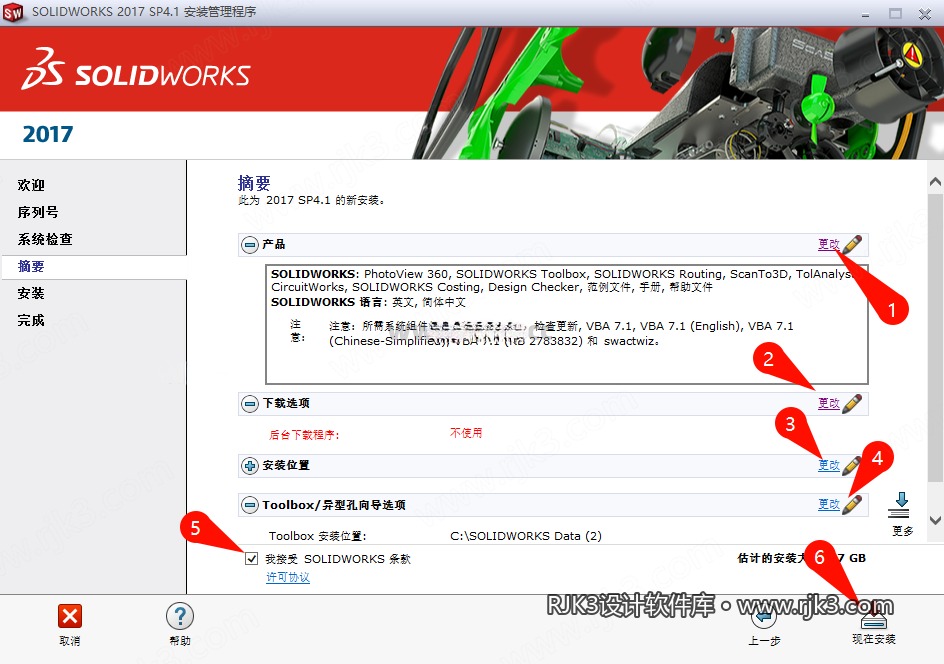
Task: Click the SW logo in the title bar
Action: coord(13,12)
